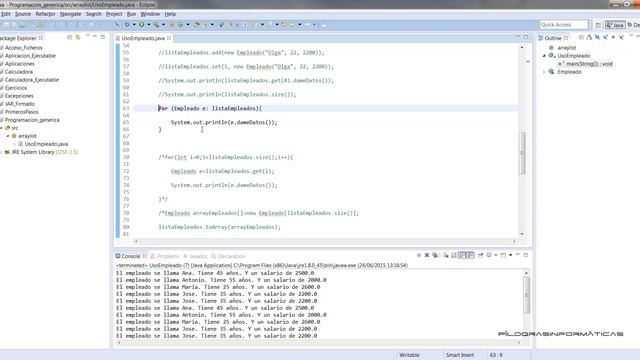The height and width of the screenshot is (360, 640).
Task: Click Writable in status bar
Action: click(409, 355)
